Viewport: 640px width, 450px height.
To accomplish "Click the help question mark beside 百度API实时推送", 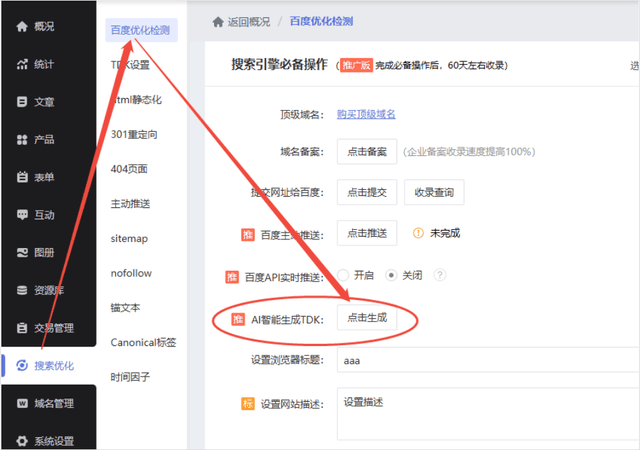I will pos(439,275).
